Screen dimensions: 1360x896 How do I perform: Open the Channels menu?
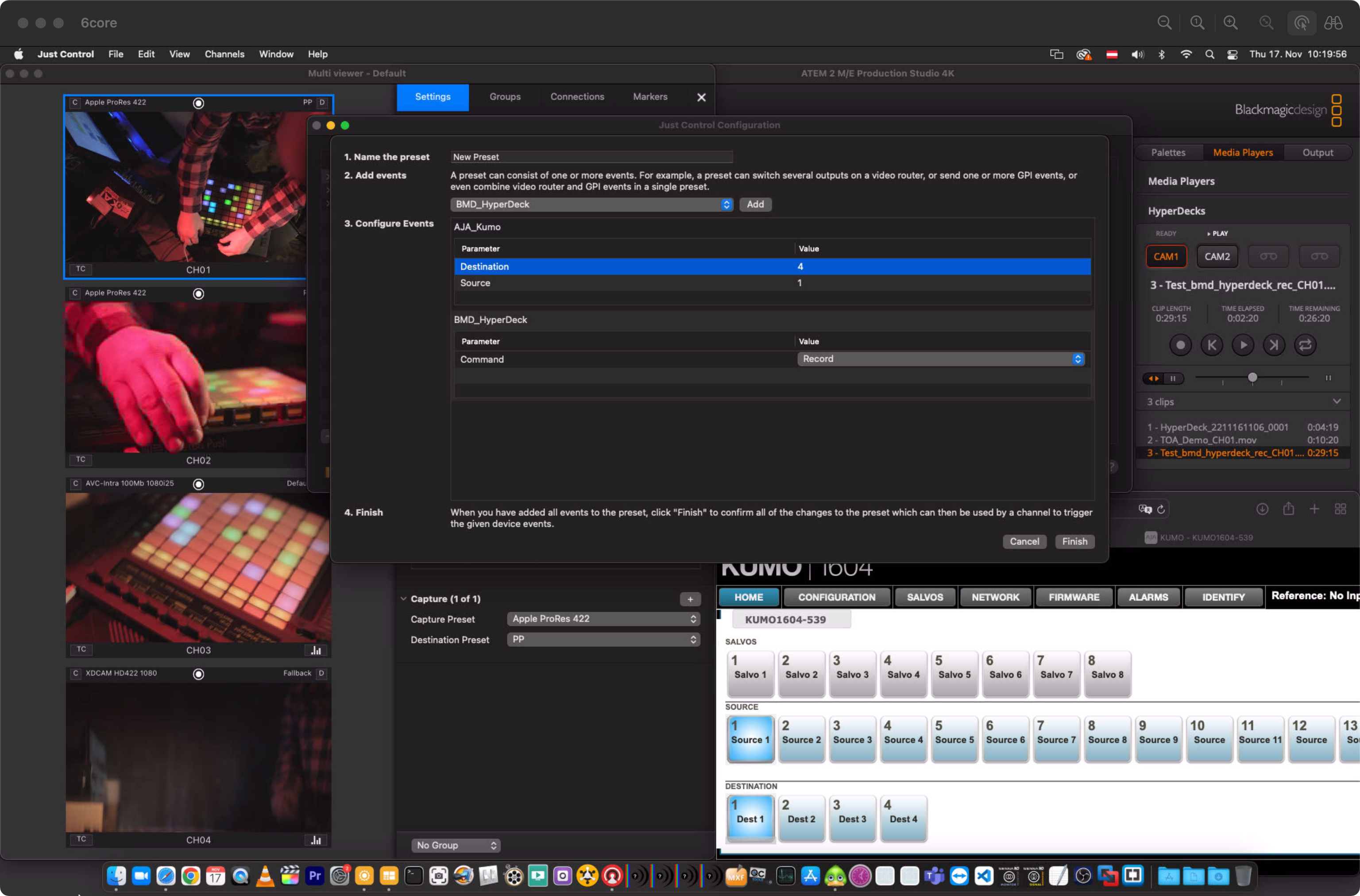pyautogui.click(x=224, y=54)
